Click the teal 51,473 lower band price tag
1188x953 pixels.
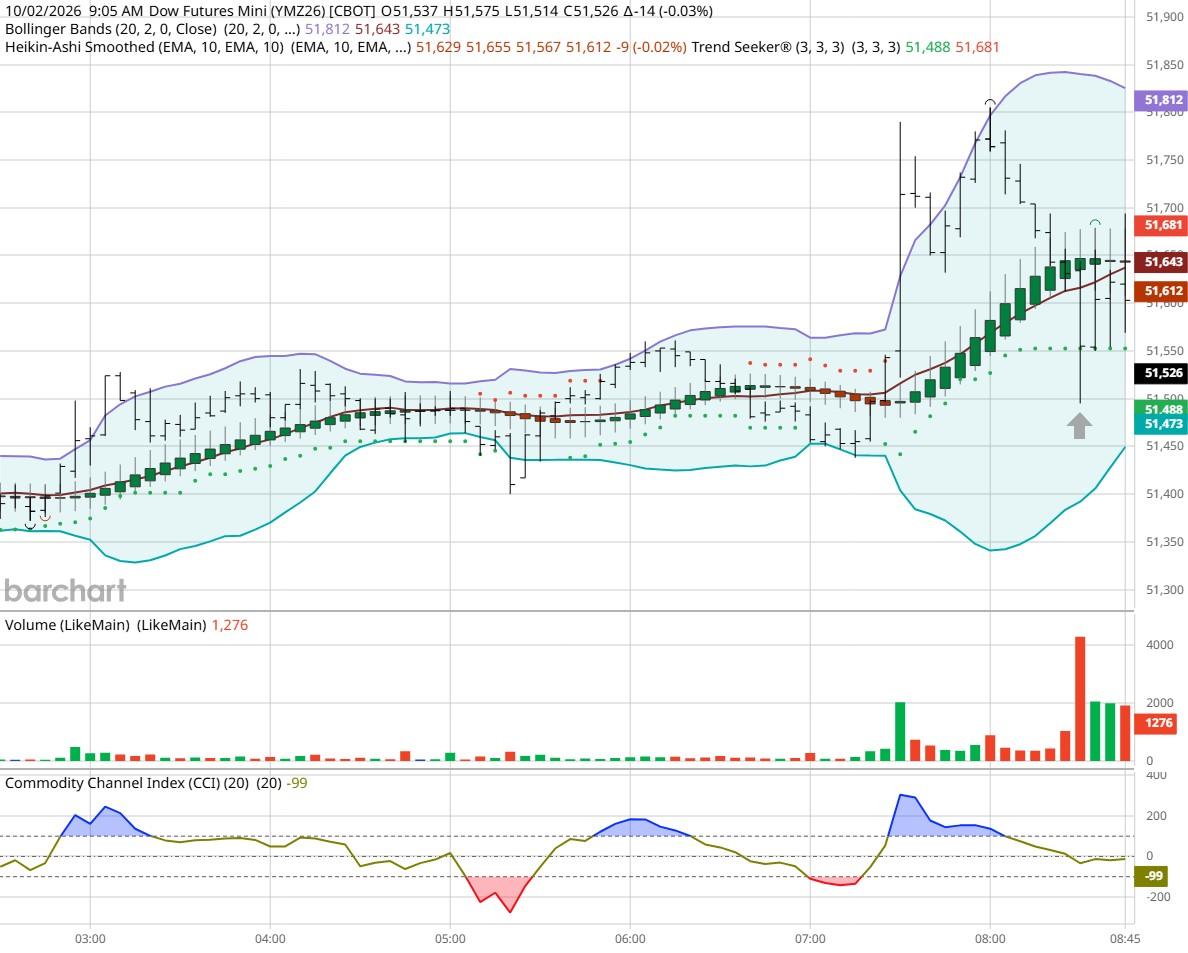1163,424
